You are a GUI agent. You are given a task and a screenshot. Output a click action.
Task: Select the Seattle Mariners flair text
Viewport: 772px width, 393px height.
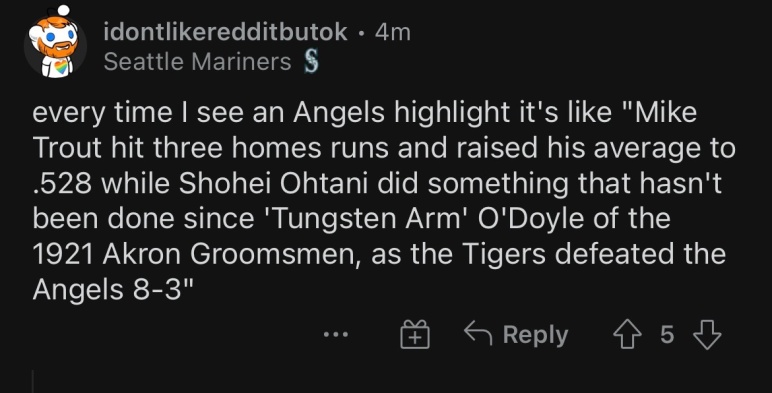[x=197, y=62]
